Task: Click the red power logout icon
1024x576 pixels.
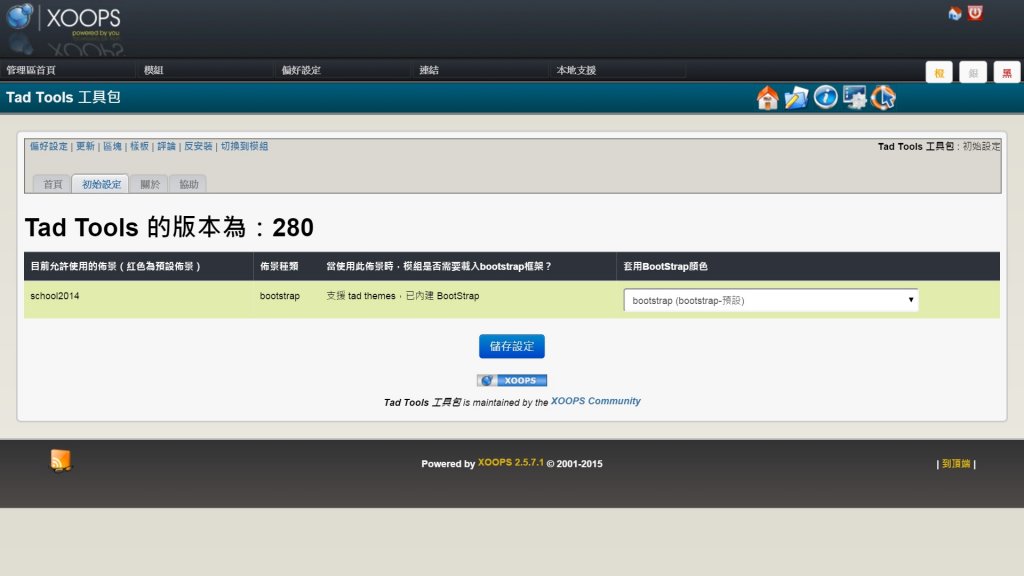Action: [975, 14]
